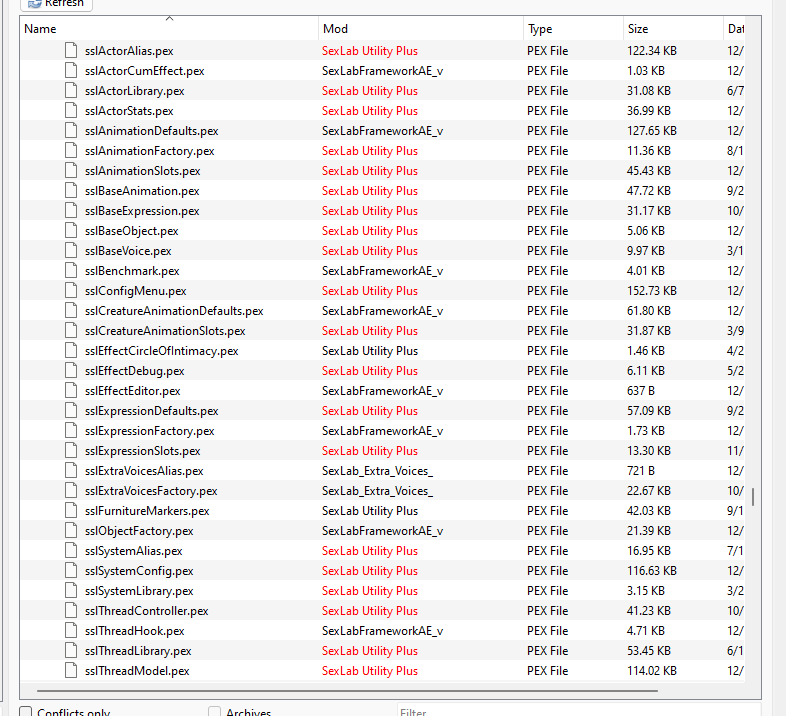
Task: Click into the Filter input field
Action: (x=579, y=711)
